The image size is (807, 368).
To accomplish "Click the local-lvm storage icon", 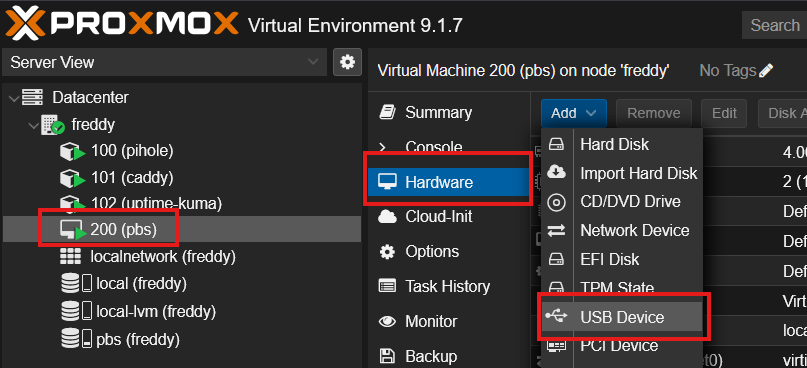I will [76, 311].
